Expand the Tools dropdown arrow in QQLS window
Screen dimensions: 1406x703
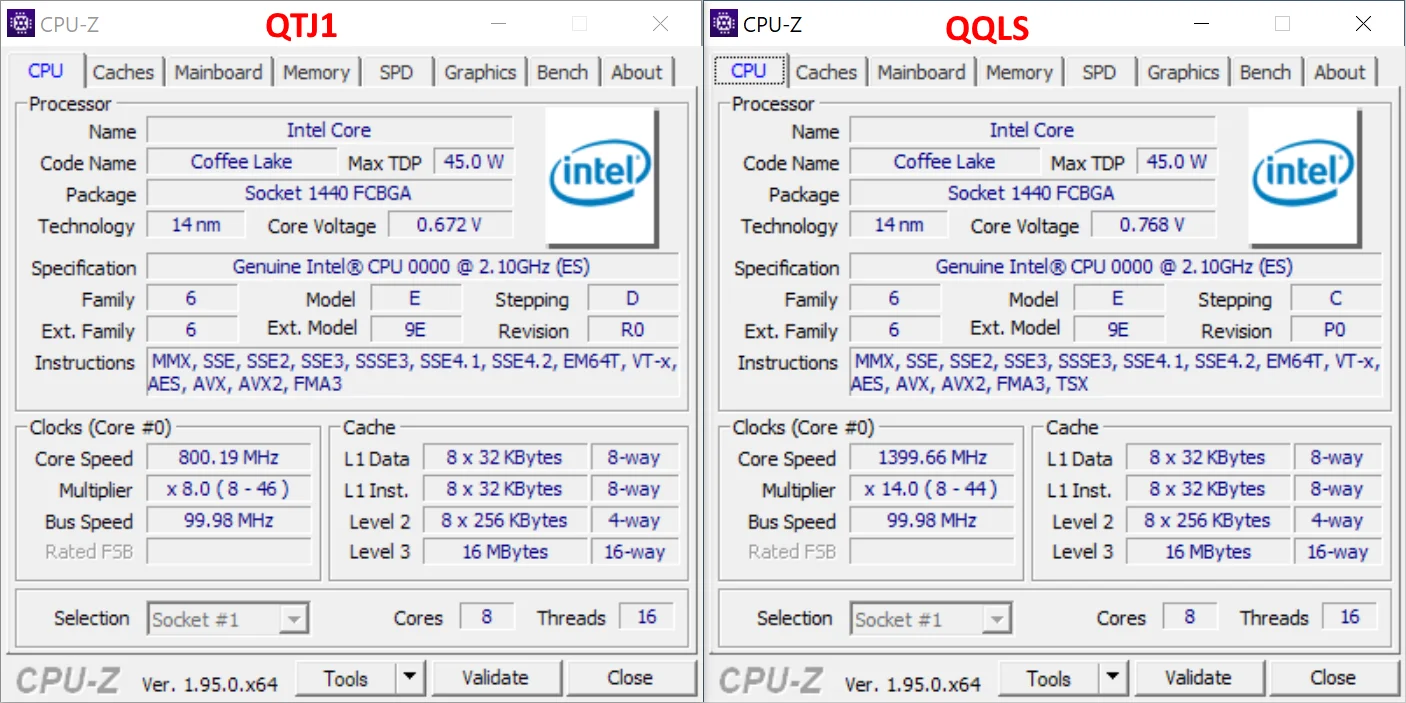(x=1113, y=678)
